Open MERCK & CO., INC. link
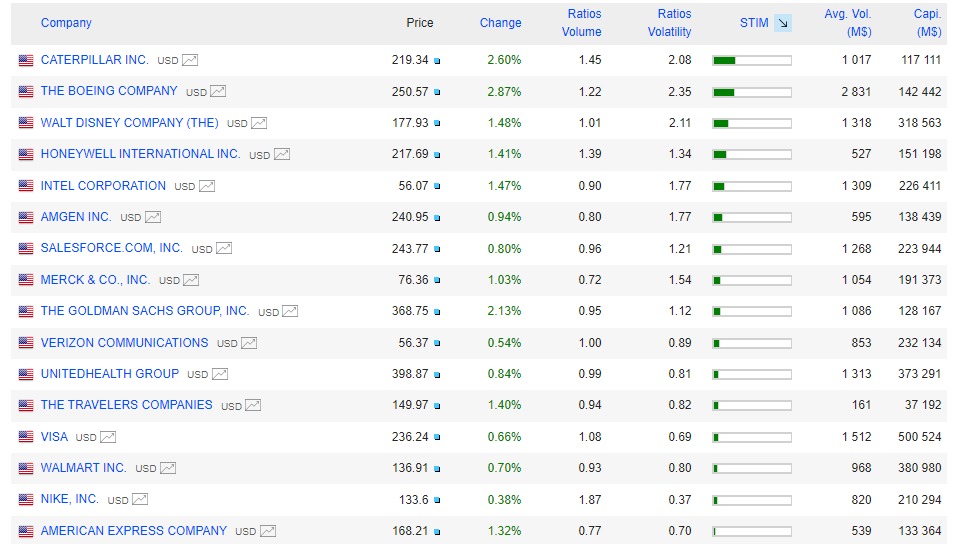This screenshot has width=965, height=544. [x=95, y=279]
